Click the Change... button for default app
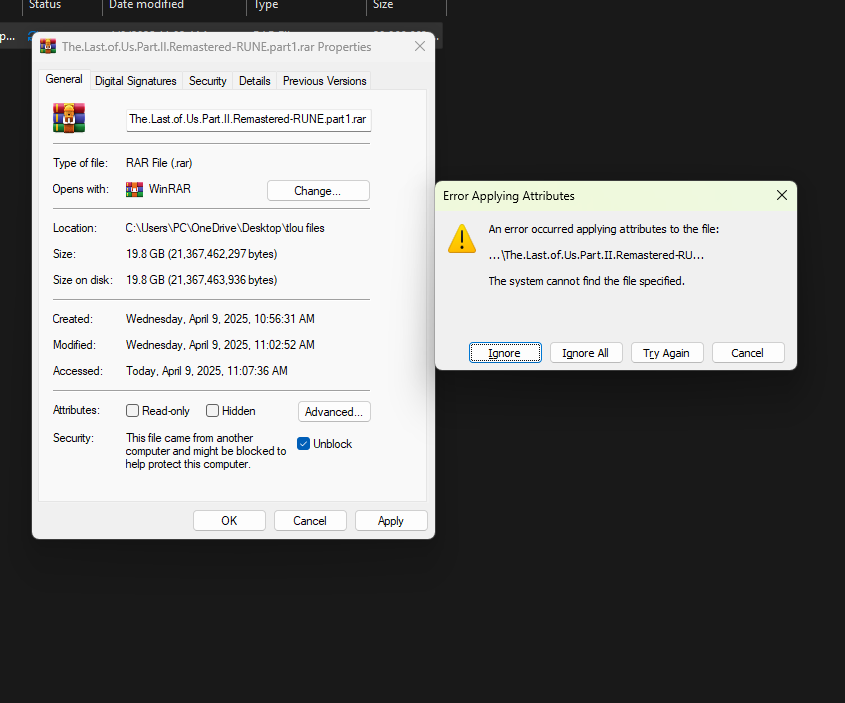Image resolution: width=845 pixels, height=703 pixels. pos(318,191)
